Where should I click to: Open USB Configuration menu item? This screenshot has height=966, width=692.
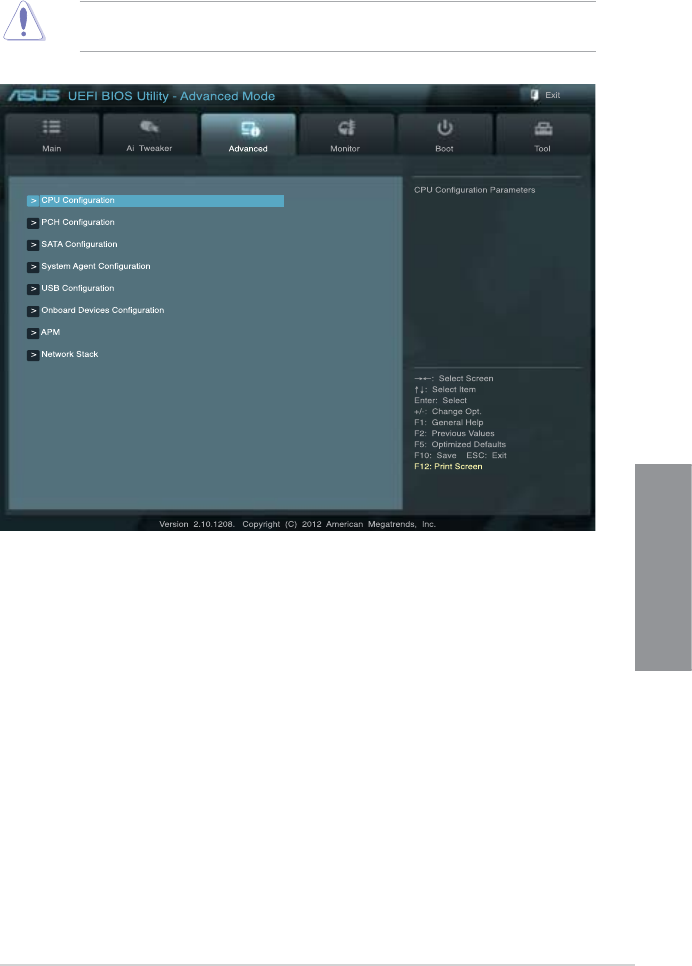tap(78, 288)
